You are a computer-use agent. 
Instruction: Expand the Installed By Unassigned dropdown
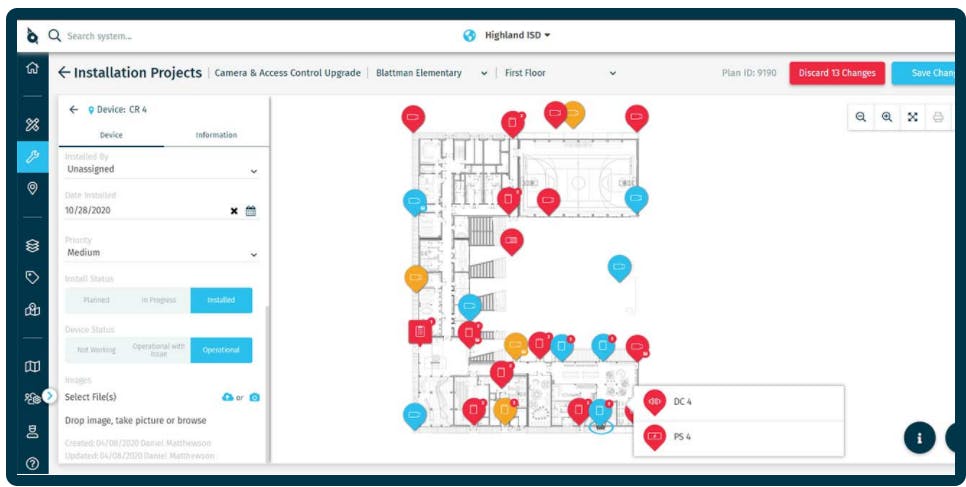tap(161, 170)
